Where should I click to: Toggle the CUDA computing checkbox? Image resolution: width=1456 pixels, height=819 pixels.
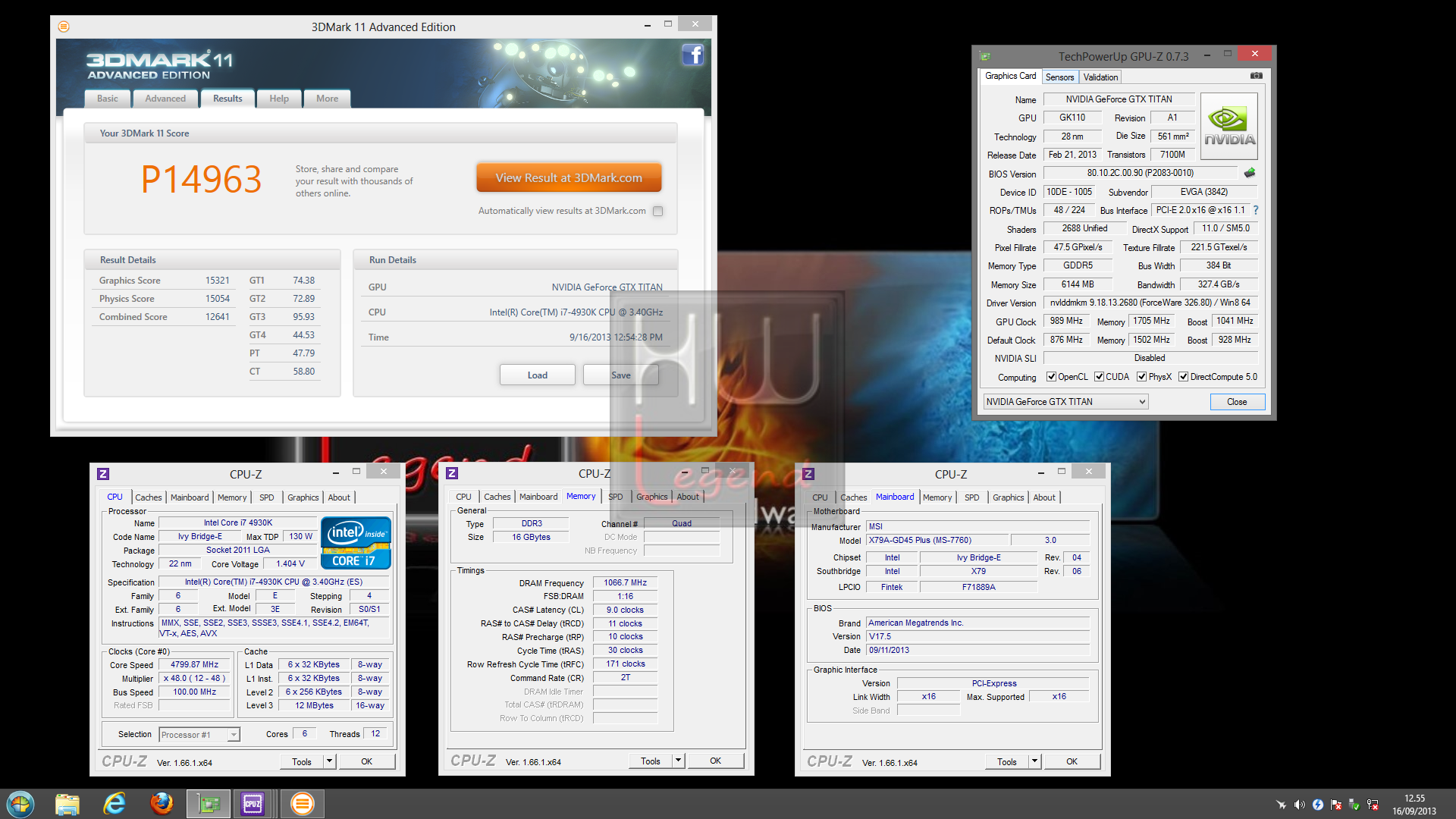1099,377
